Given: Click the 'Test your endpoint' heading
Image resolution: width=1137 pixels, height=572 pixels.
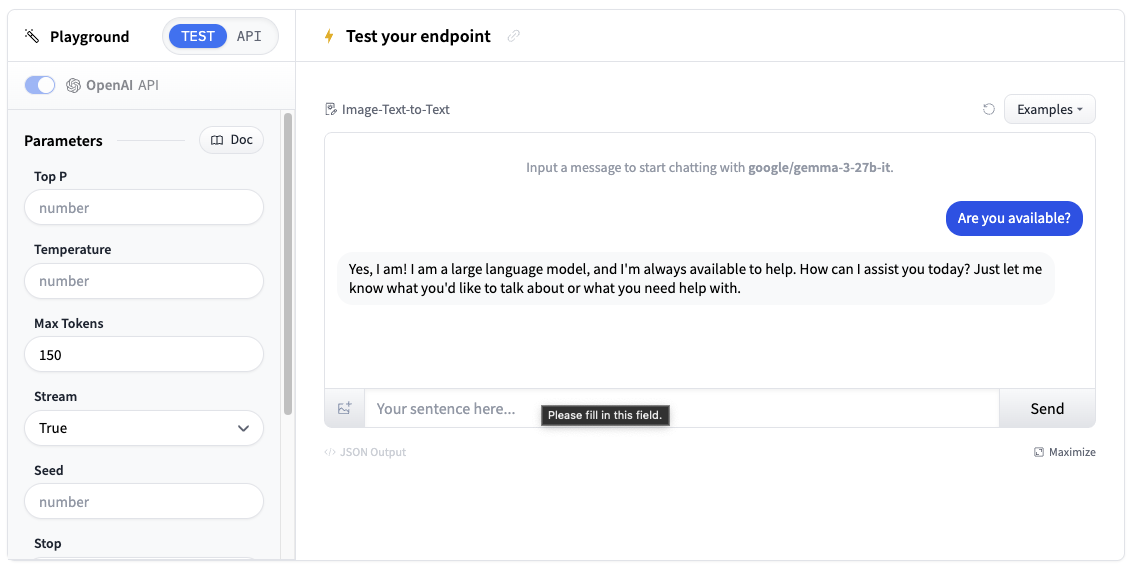Looking at the screenshot, I should 418,36.
